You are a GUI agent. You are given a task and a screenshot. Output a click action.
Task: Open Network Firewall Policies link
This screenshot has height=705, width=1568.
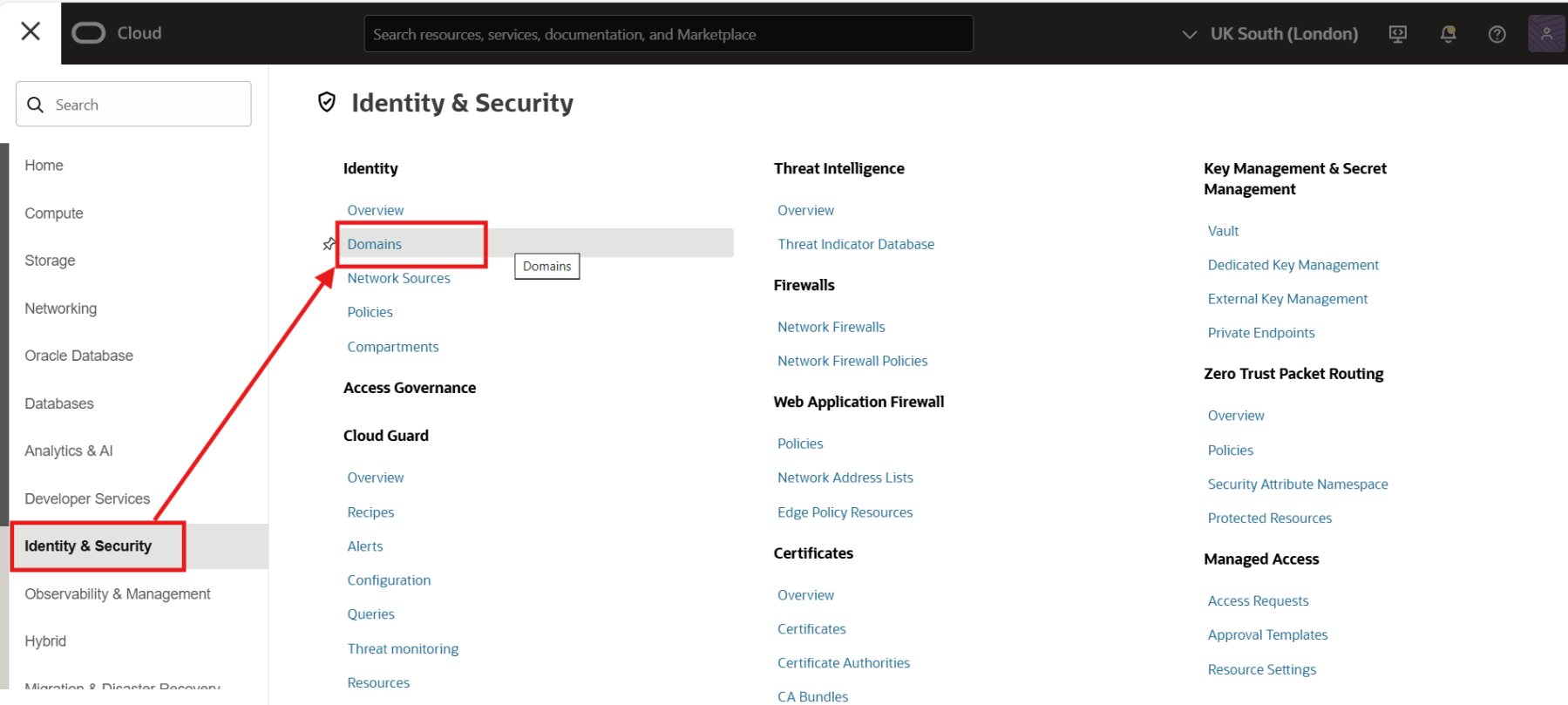coord(852,361)
